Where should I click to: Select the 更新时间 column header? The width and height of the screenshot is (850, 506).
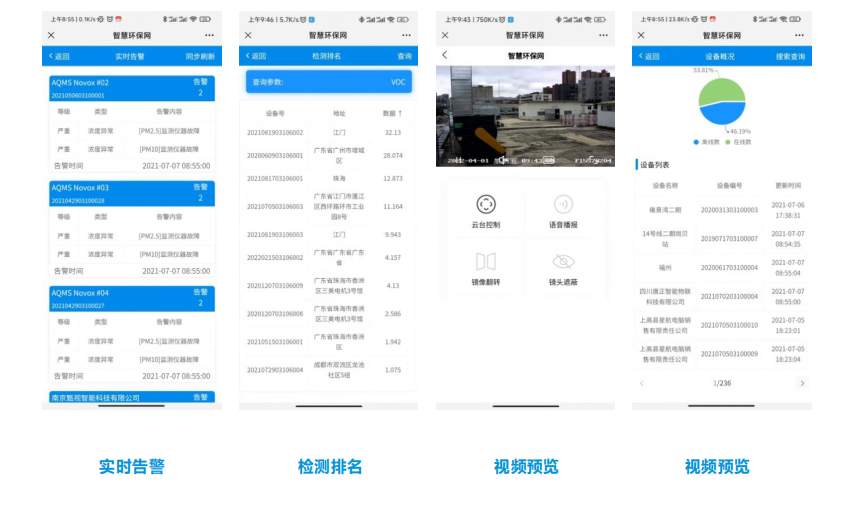point(788,185)
